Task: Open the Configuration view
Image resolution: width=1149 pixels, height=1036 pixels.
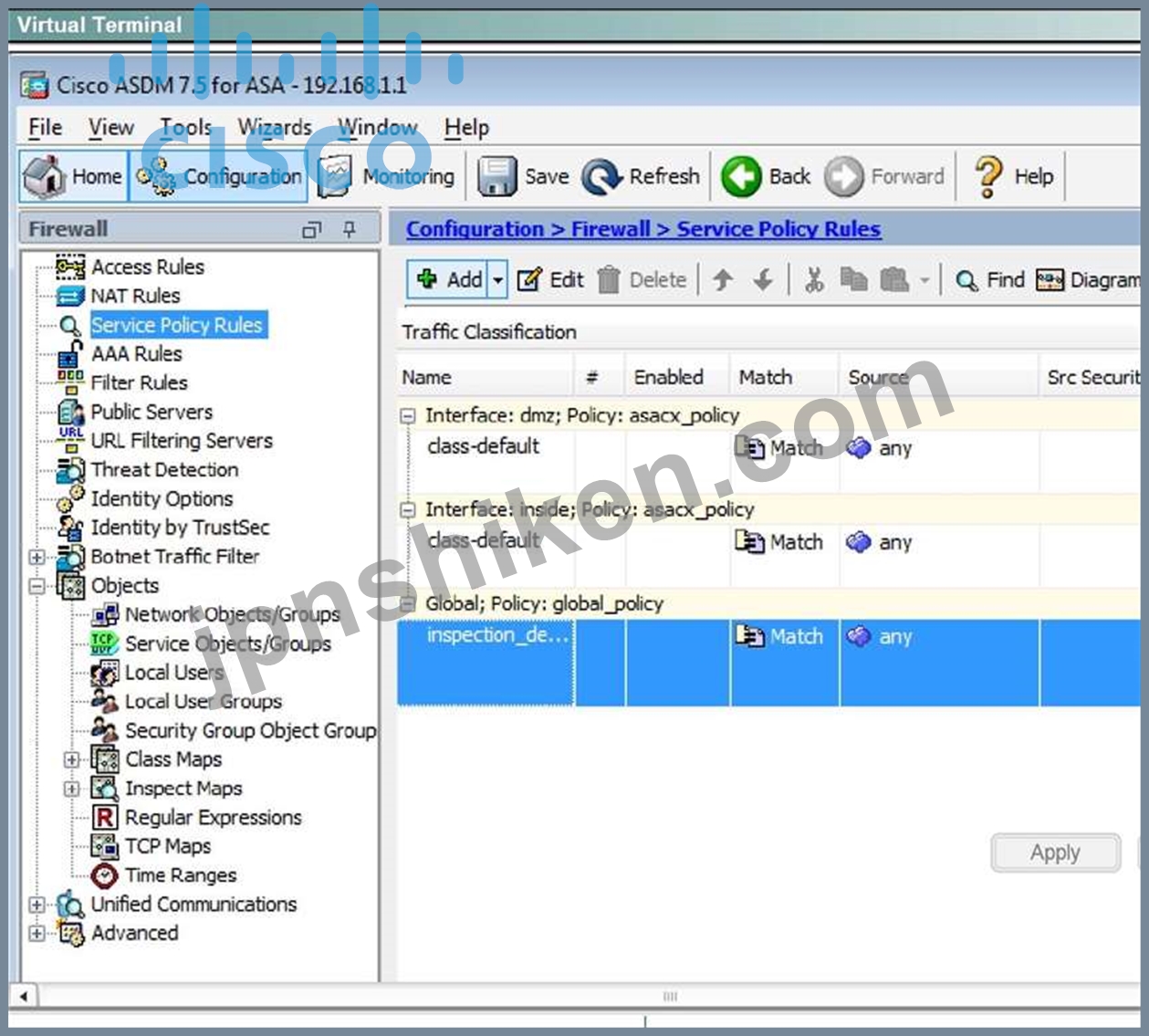Action: [218, 176]
